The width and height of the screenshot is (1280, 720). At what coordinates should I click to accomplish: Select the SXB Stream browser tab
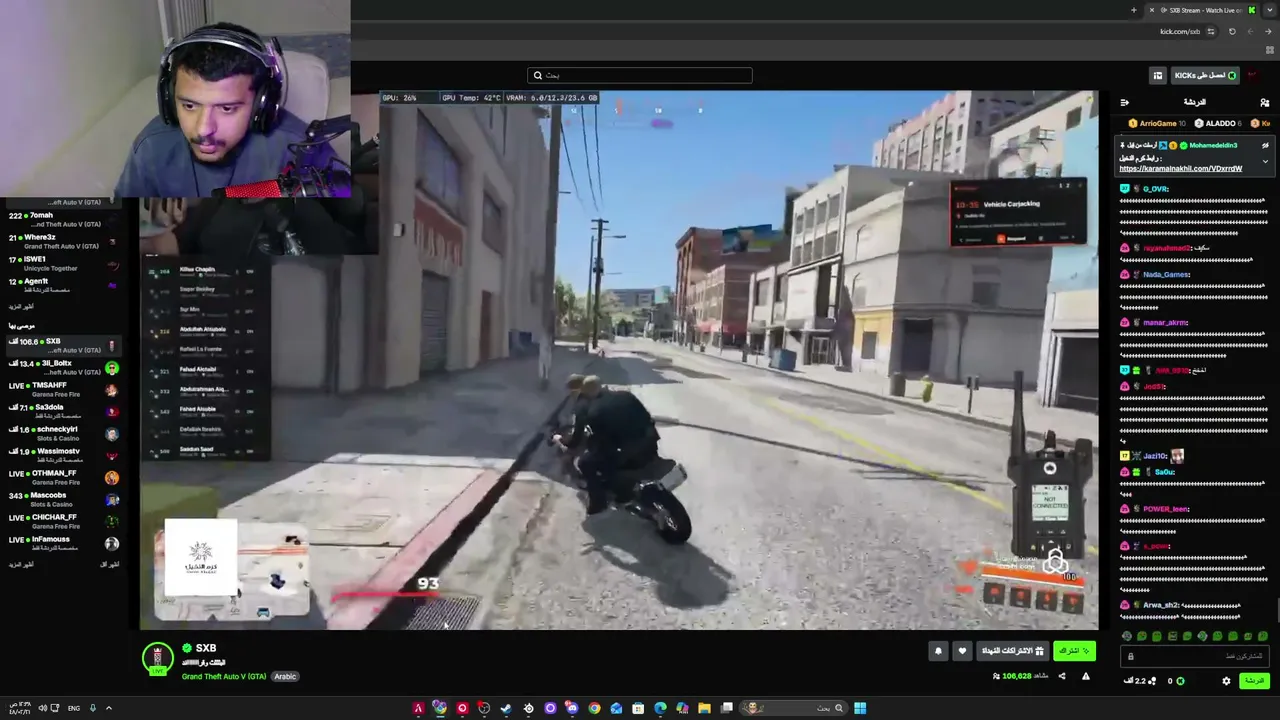click(x=1200, y=10)
